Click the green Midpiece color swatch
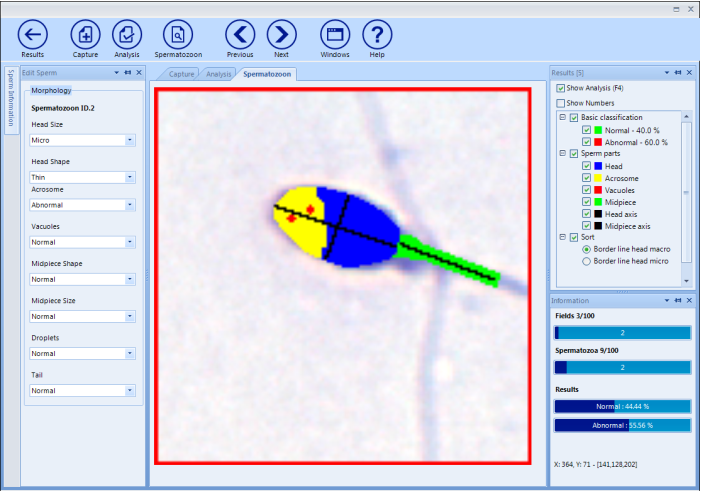The width and height of the screenshot is (701, 491). point(598,202)
